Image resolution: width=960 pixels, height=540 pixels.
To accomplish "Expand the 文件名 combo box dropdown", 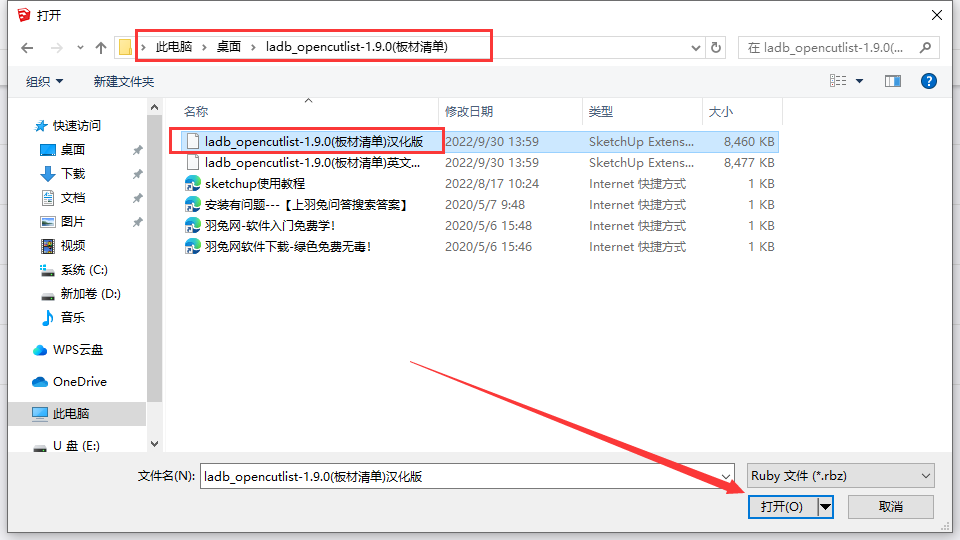I will tap(726, 476).
